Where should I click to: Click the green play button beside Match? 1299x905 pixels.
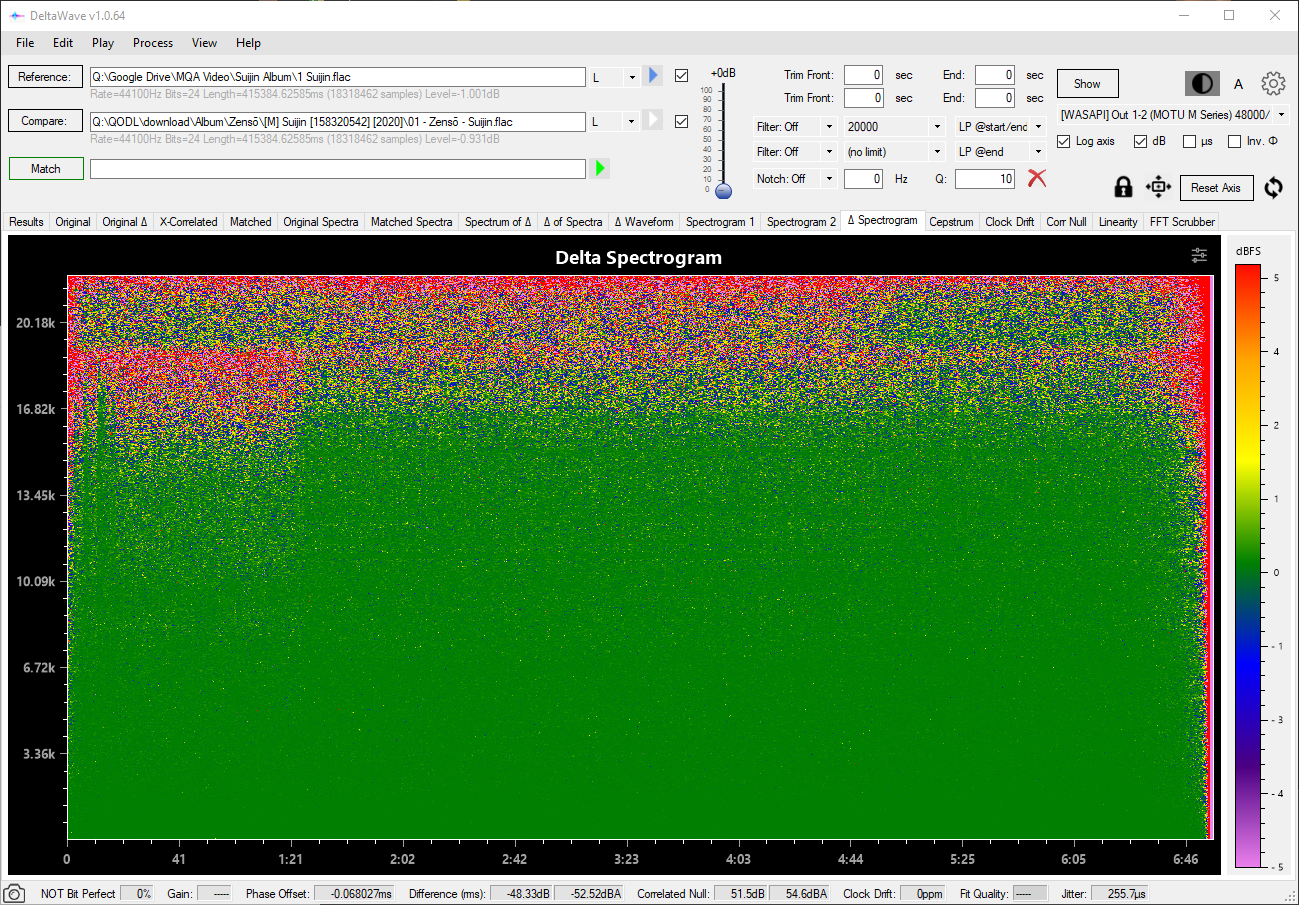point(600,168)
